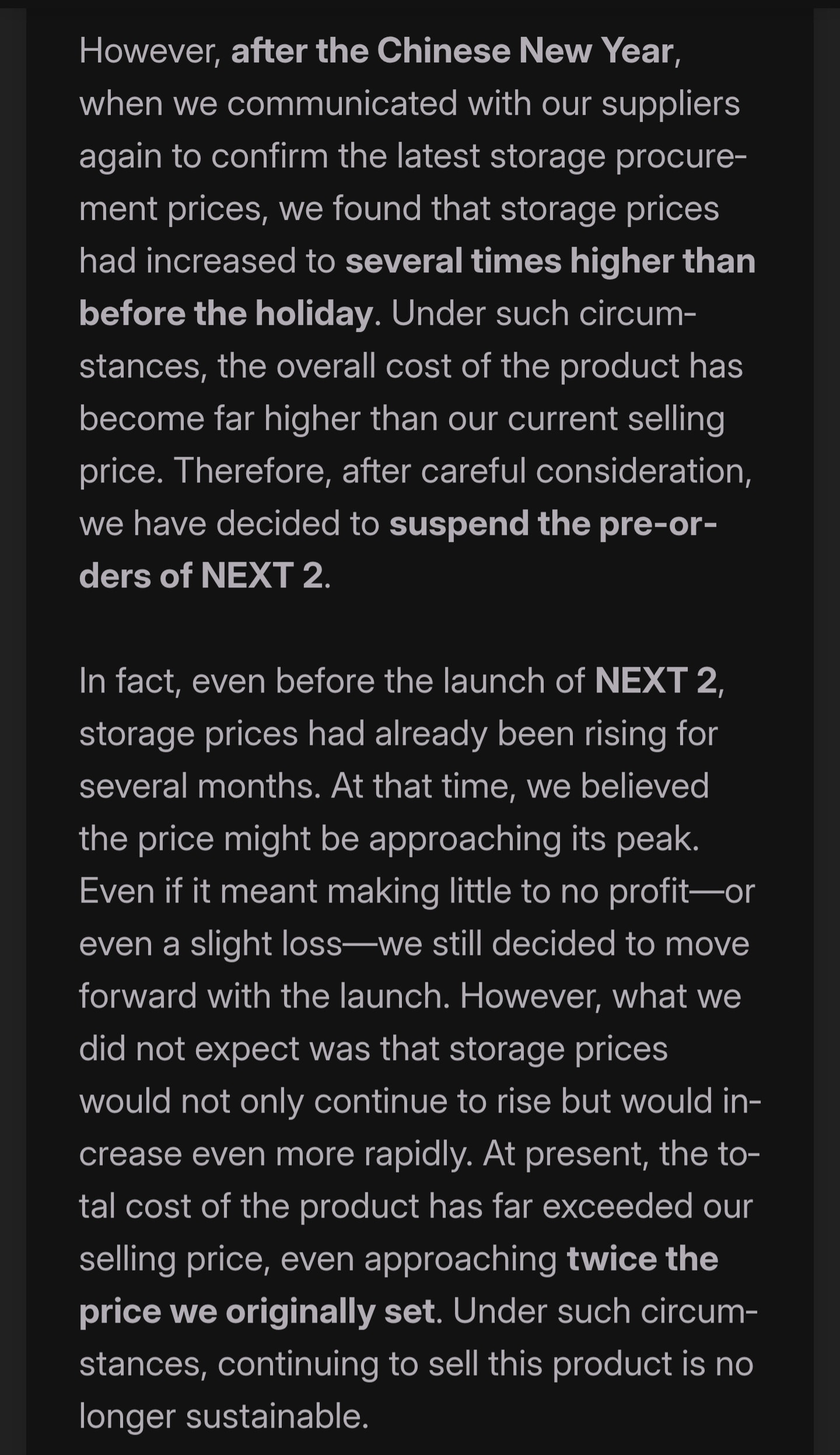Click the phrase "approaching its peak."

[534, 838]
